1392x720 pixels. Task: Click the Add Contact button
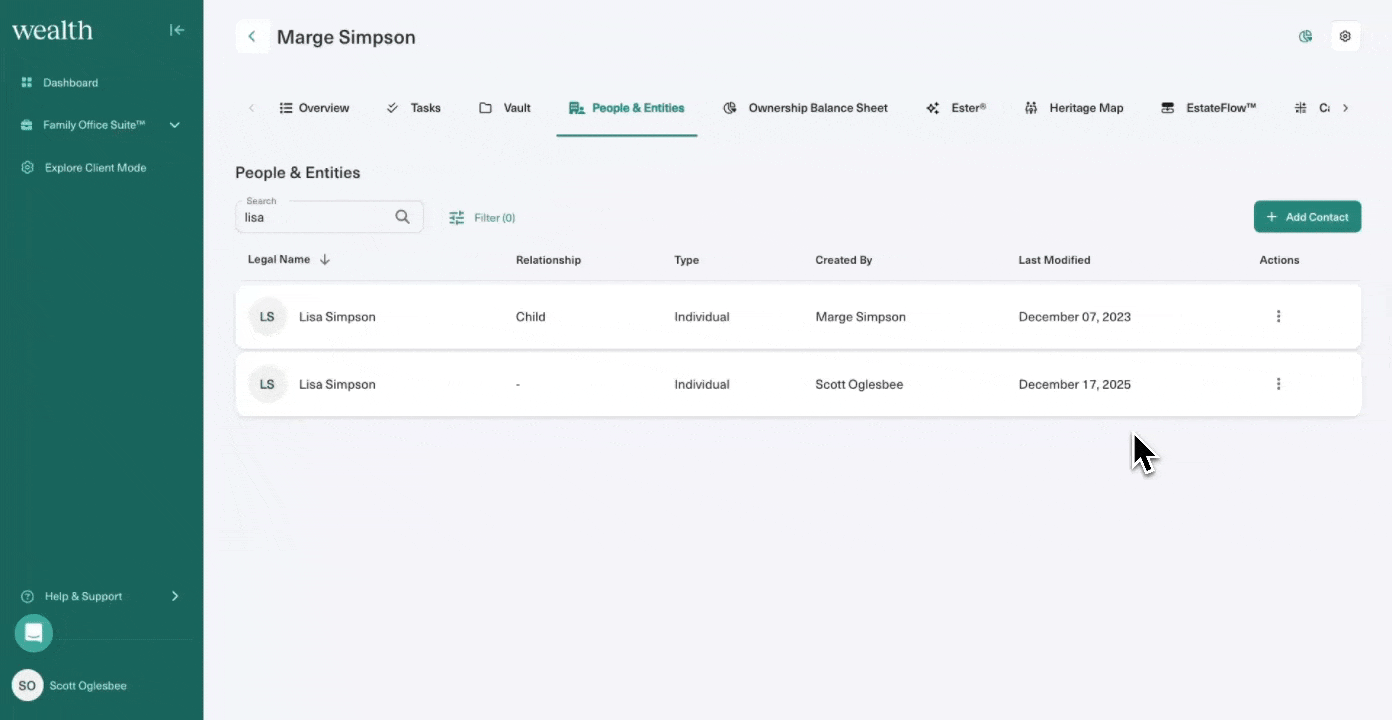[1307, 217]
